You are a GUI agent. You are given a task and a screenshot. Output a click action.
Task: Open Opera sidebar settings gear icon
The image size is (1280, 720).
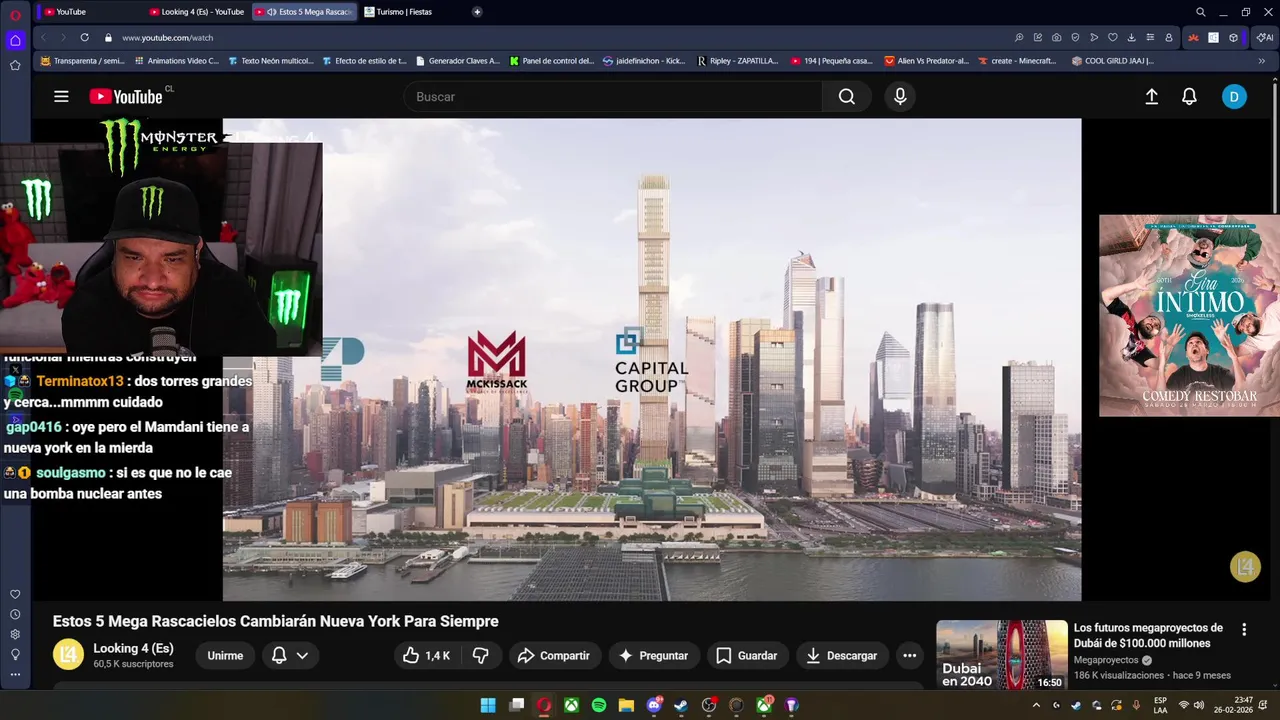(x=15, y=635)
